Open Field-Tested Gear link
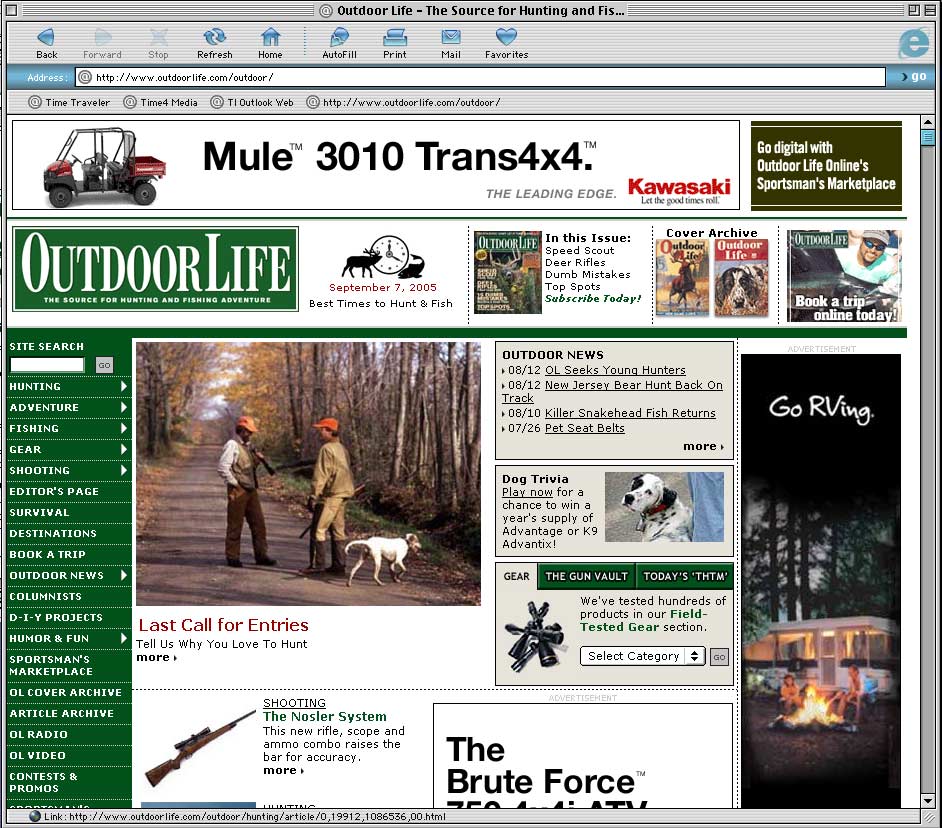The height and width of the screenshot is (828, 942). pos(643,621)
